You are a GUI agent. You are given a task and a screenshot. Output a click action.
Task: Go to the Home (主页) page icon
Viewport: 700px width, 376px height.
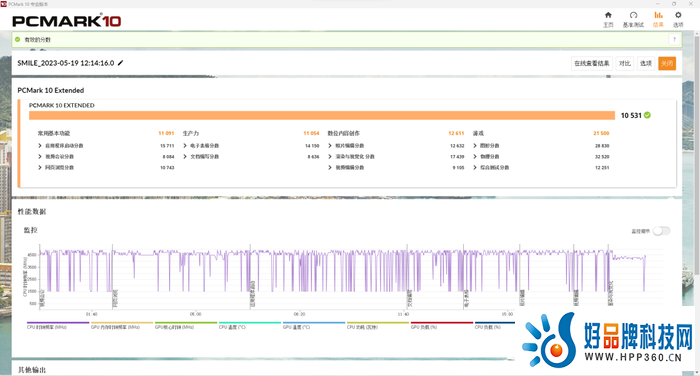tap(608, 15)
